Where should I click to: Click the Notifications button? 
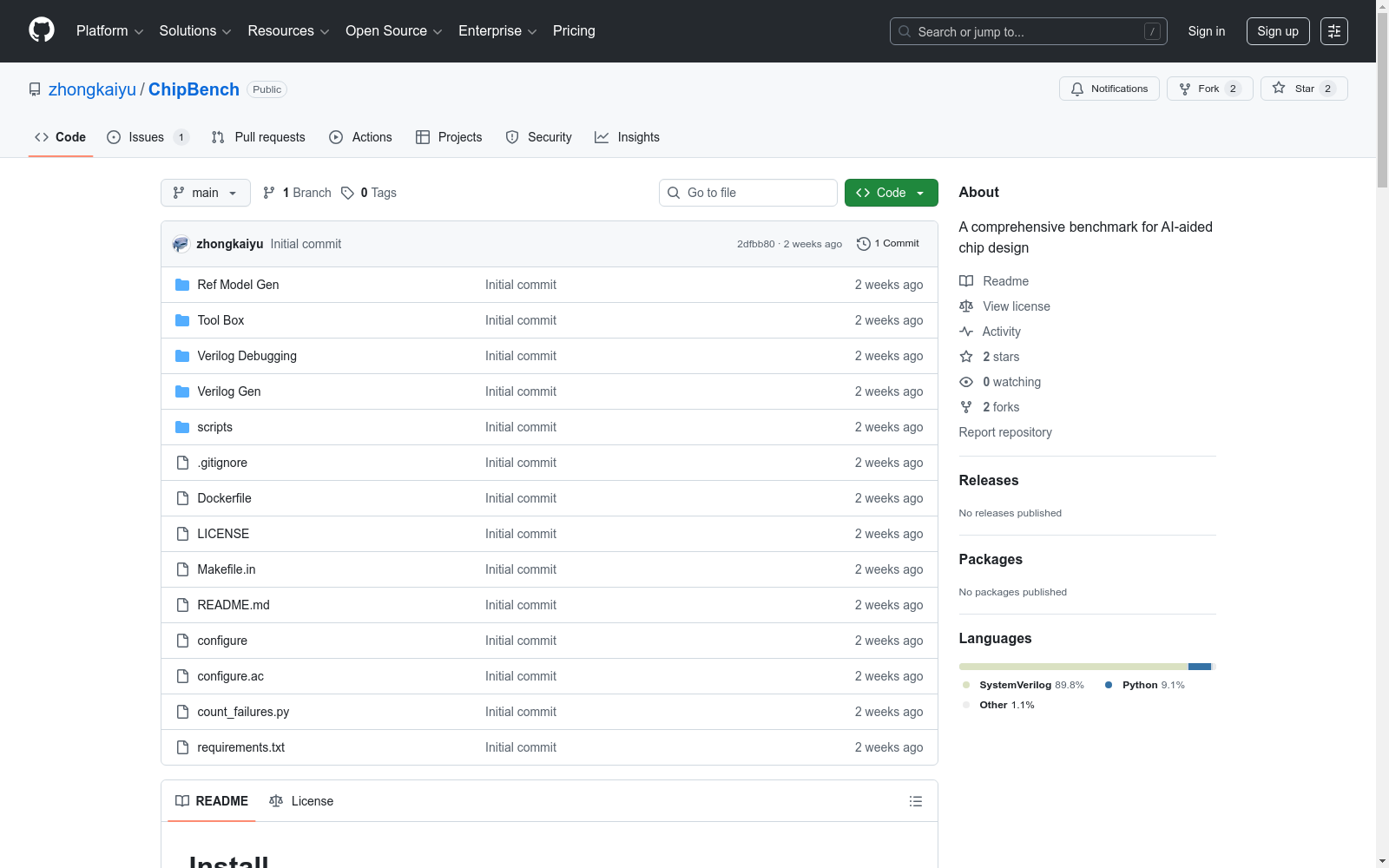[x=1109, y=89]
